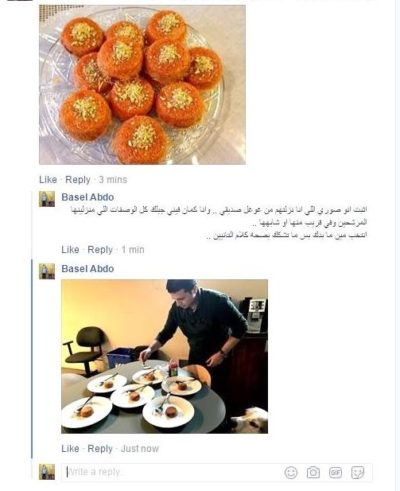Like the kunafa sweets photo comment
This screenshot has width=400, height=491.
tap(48, 180)
